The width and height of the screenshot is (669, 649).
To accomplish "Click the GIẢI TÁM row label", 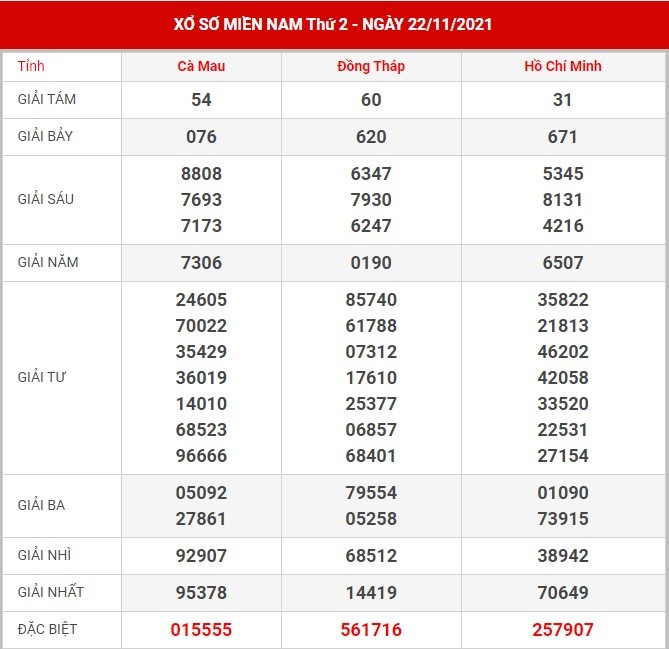I will pyautogui.click(x=47, y=99).
